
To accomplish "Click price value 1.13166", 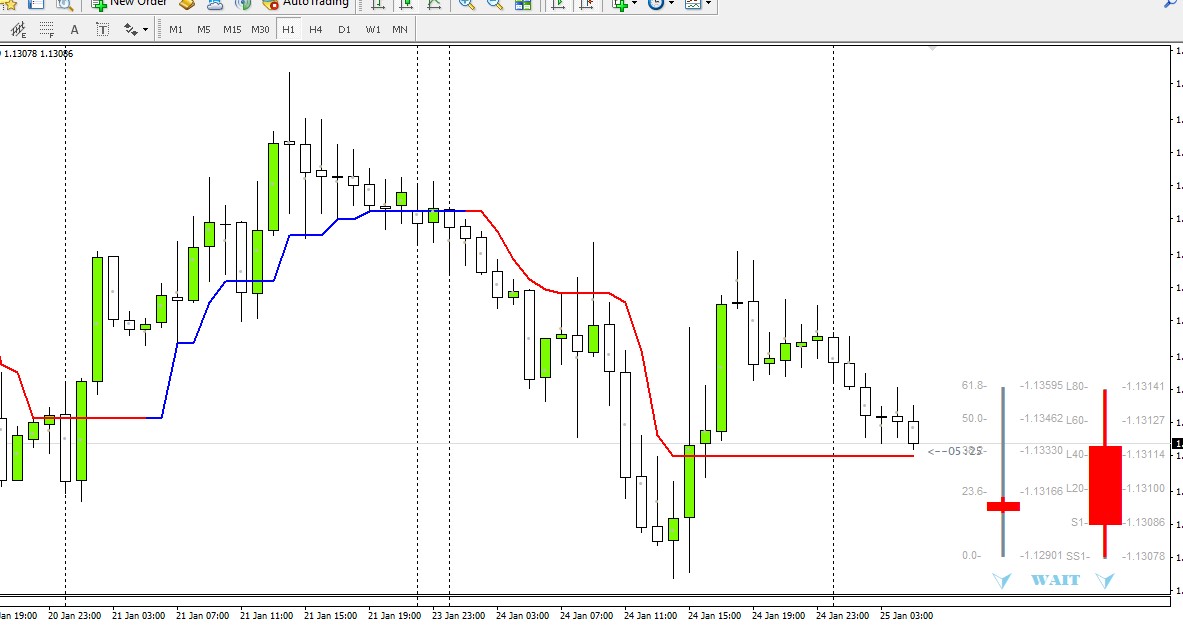I will click(1041, 491).
